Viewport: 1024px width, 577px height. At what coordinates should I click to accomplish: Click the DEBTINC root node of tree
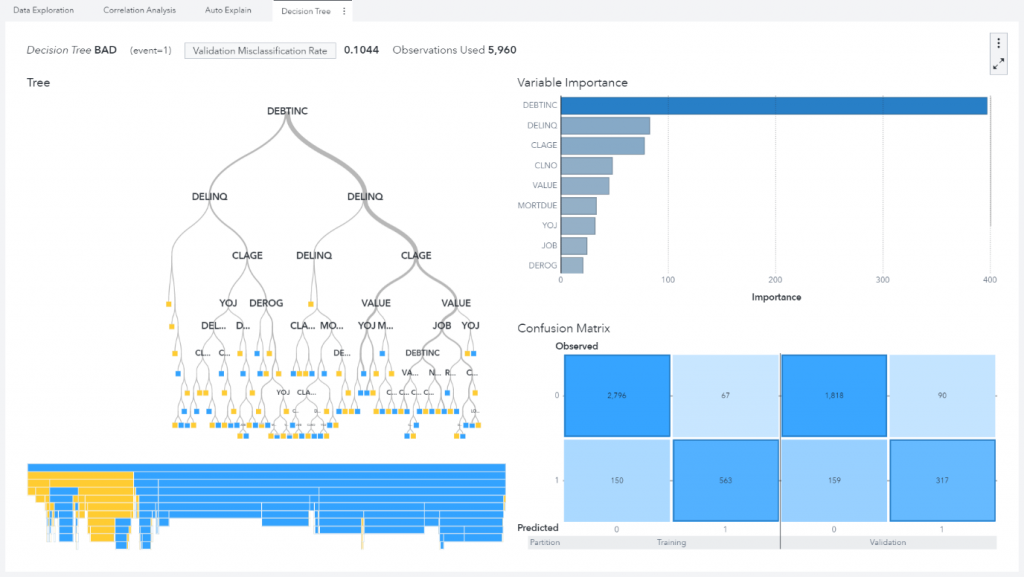tap(288, 111)
